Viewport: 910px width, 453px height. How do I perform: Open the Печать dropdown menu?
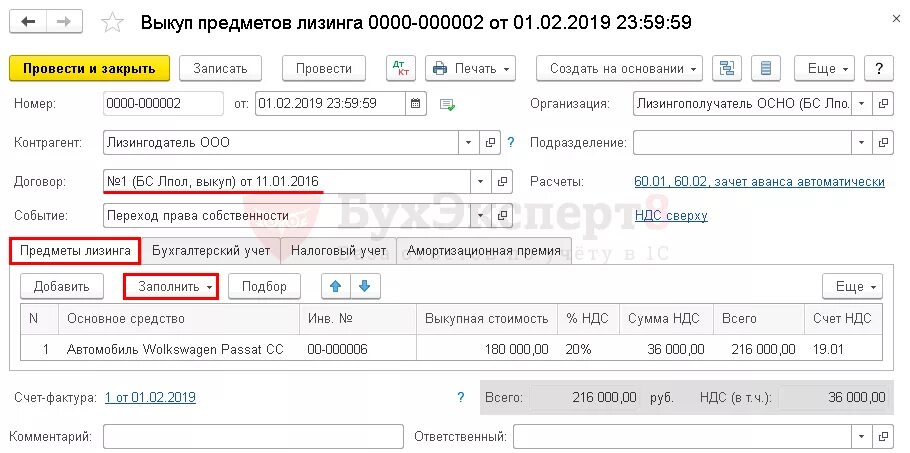(471, 68)
